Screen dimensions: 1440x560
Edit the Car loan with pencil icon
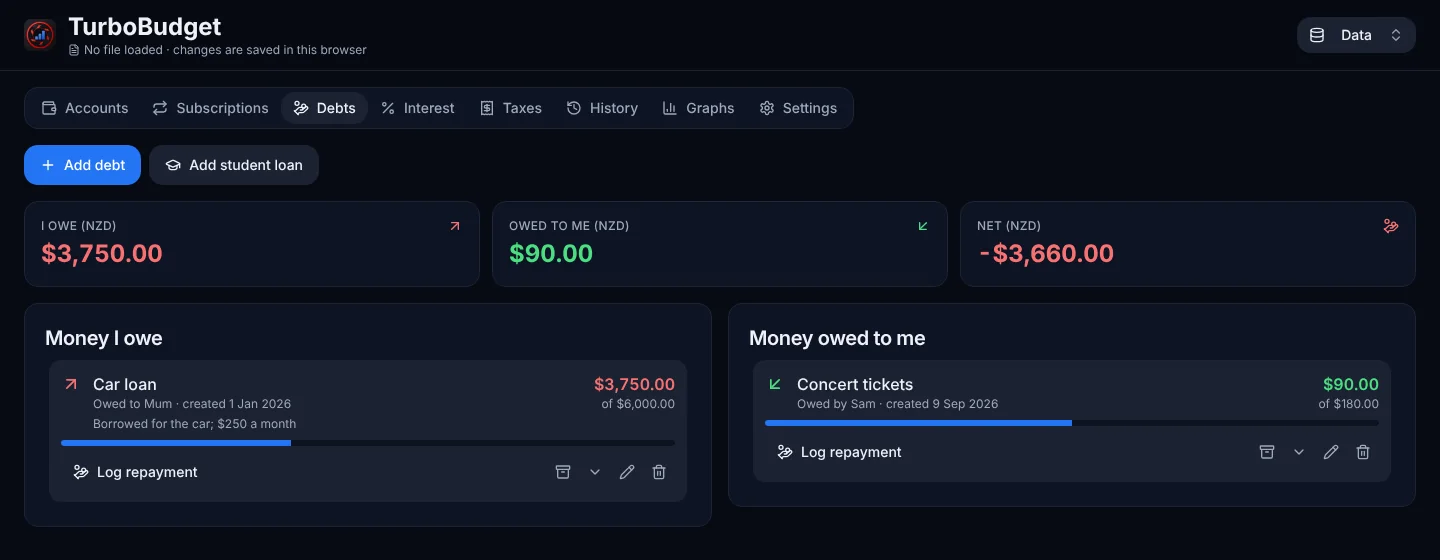tap(627, 472)
